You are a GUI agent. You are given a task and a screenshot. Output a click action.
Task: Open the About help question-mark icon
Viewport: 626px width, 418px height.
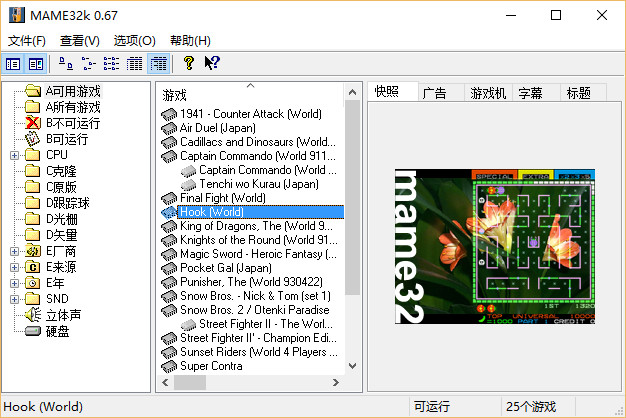[x=189, y=63]
